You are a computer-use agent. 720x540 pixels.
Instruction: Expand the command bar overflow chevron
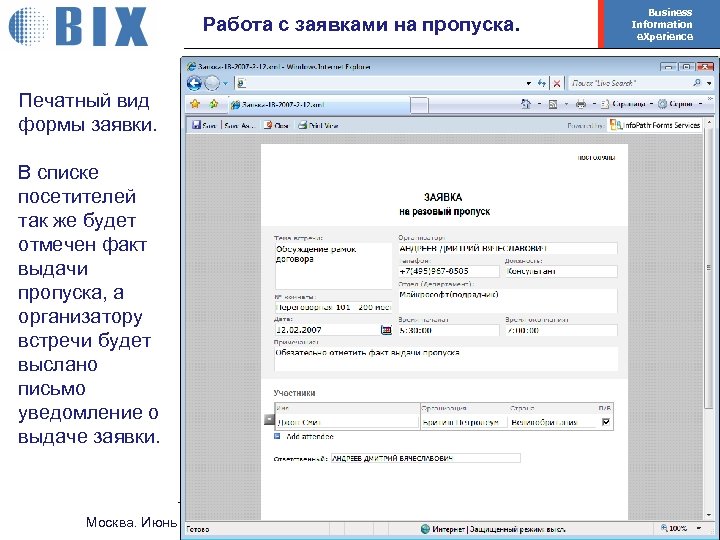[x=710, y=98]
